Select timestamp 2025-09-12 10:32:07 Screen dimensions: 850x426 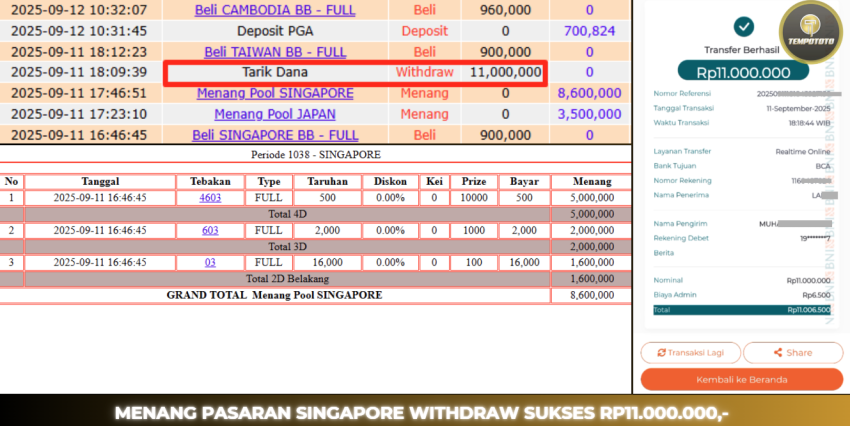pyautogui.click(x=79, y=10)
